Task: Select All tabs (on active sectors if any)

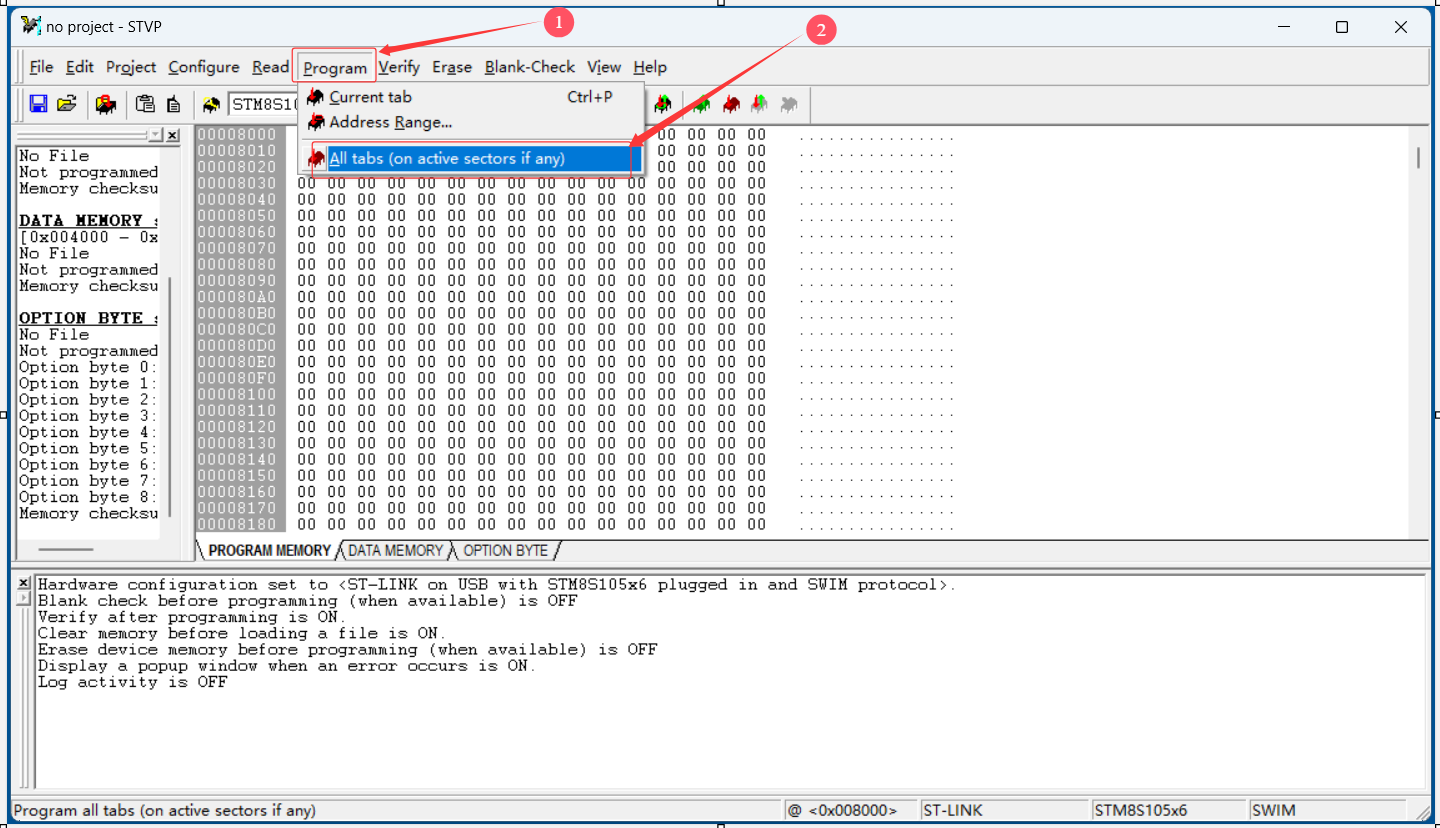Action: pyautogui.click(x=471, y=158)
